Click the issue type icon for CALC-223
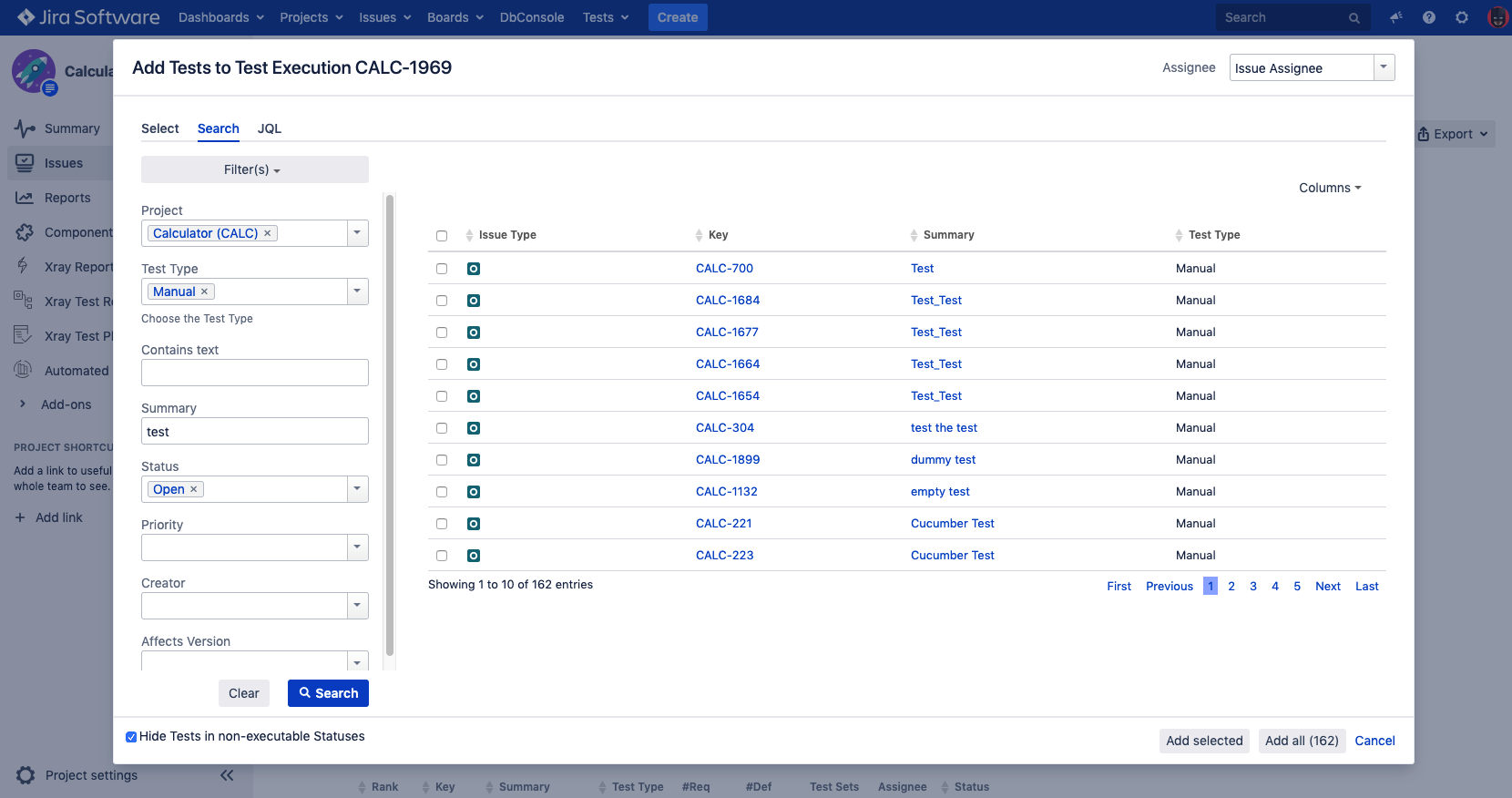This screenshot has width=1512, height=798. (474, 556)
